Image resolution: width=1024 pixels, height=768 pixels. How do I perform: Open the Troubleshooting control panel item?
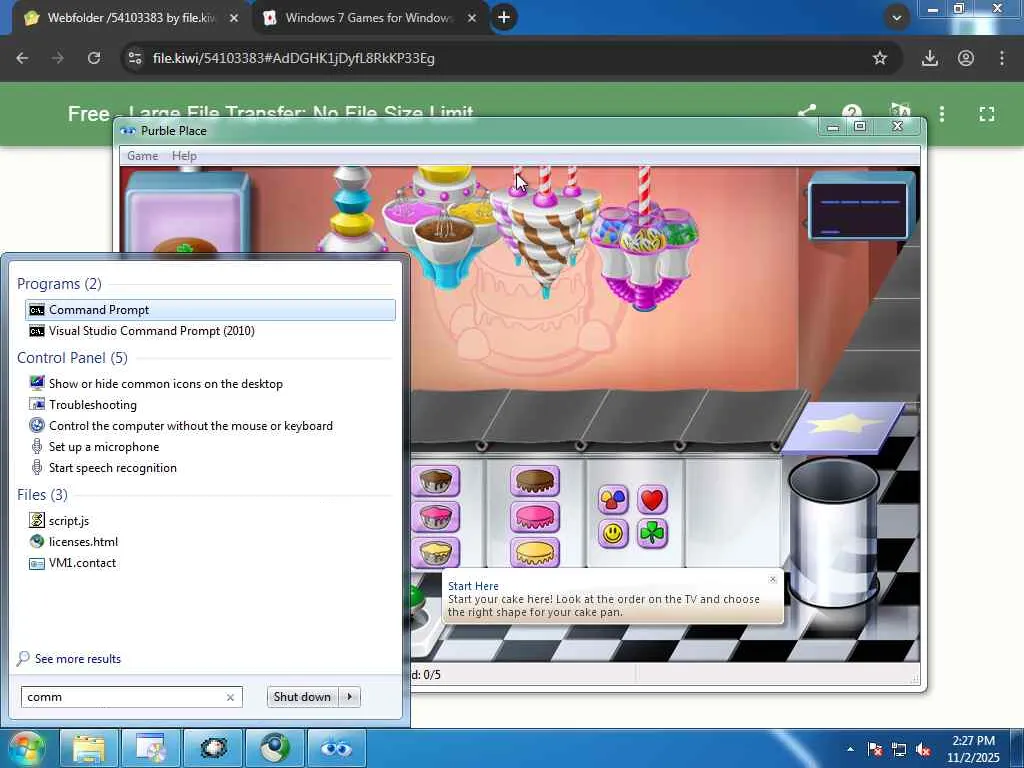click(x=210, y=404)
